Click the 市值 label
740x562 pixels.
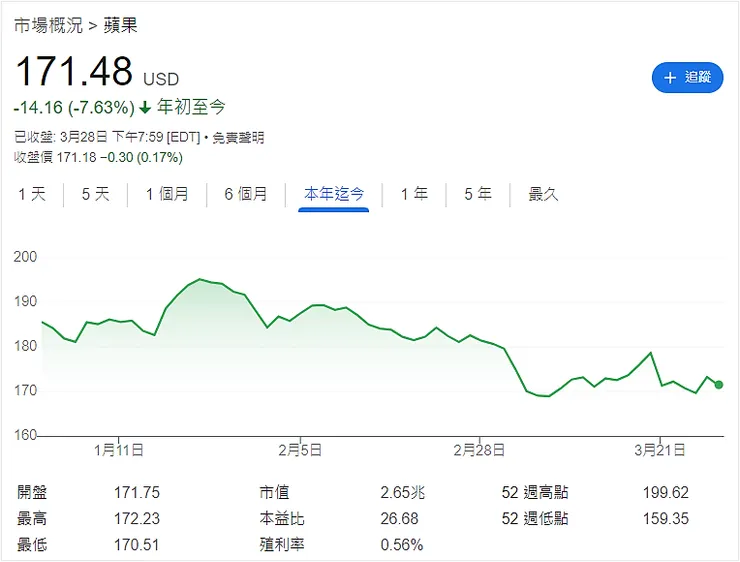coord(274,493)
